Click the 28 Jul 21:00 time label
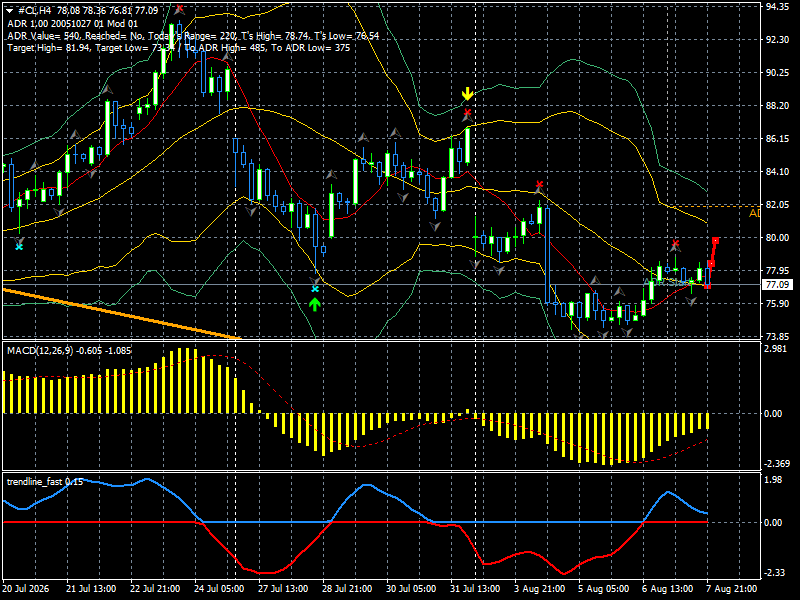The width and height of the screenshot is (800, 600). click(347, 589)
